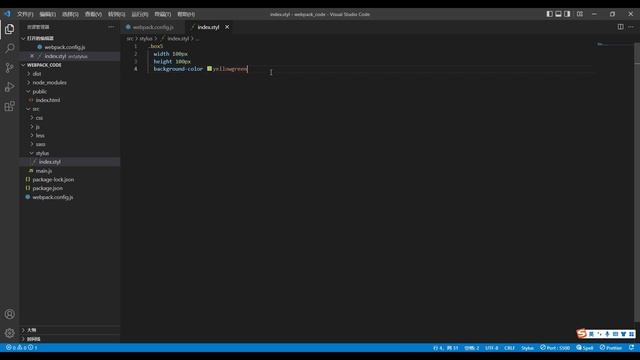Viewport: 640px width, 360px height.
Task: Change the UTF-8 encoding setting
Action: click(491, 348)
